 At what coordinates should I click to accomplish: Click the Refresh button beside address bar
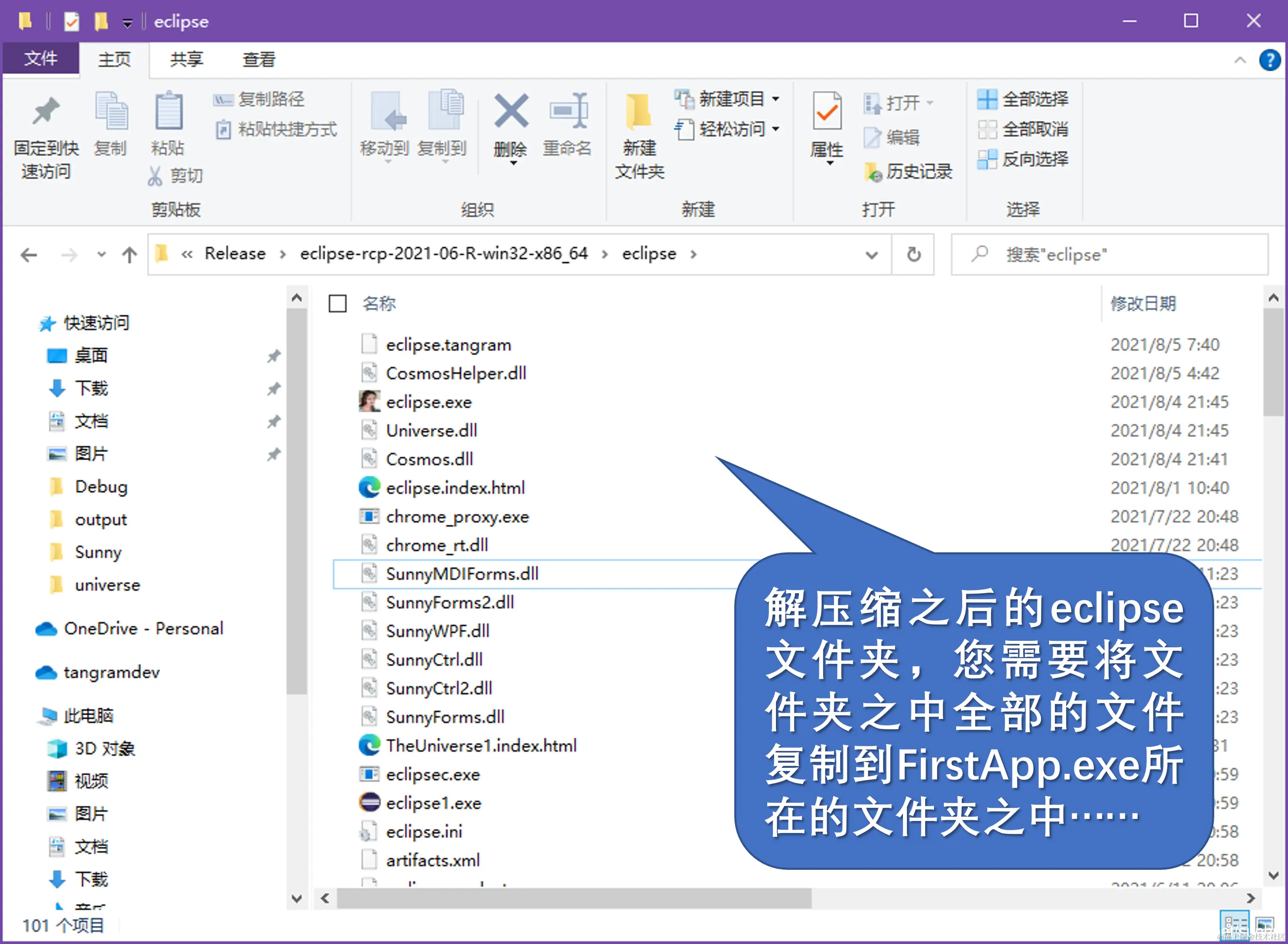(x=913, y=254)
